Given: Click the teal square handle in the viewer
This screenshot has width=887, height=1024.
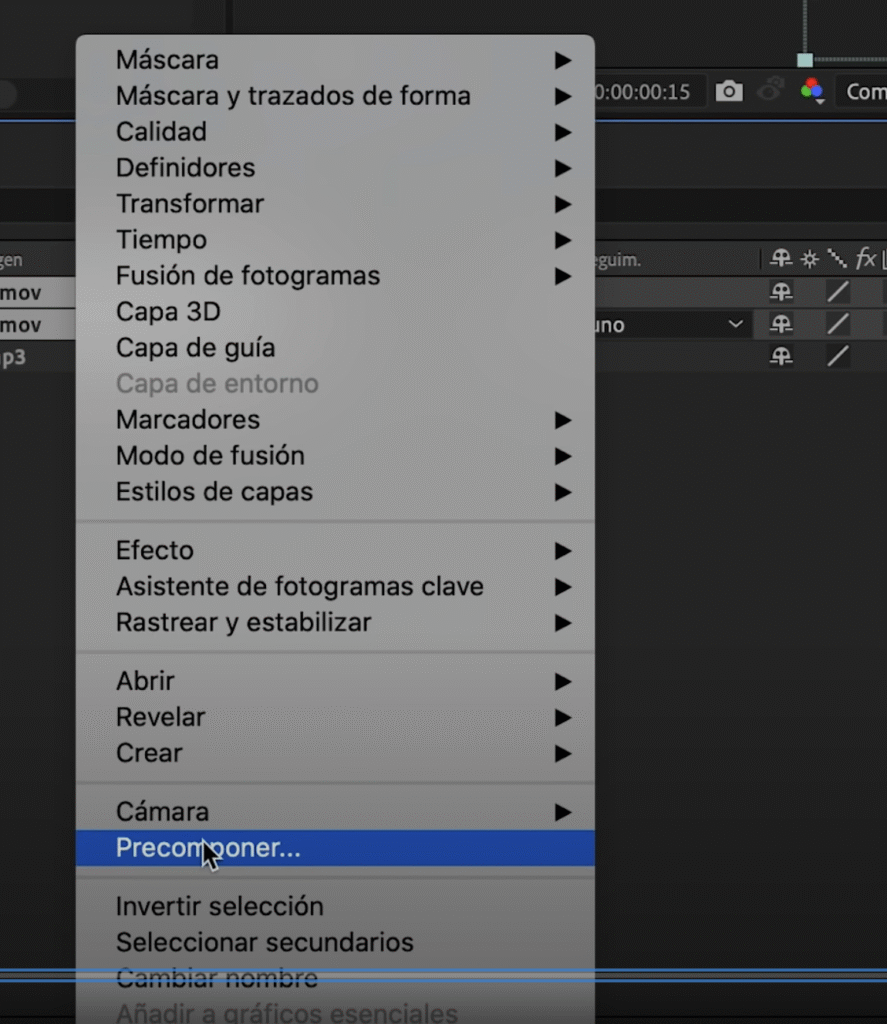Looking at the screenshot, I should (805, 60).
